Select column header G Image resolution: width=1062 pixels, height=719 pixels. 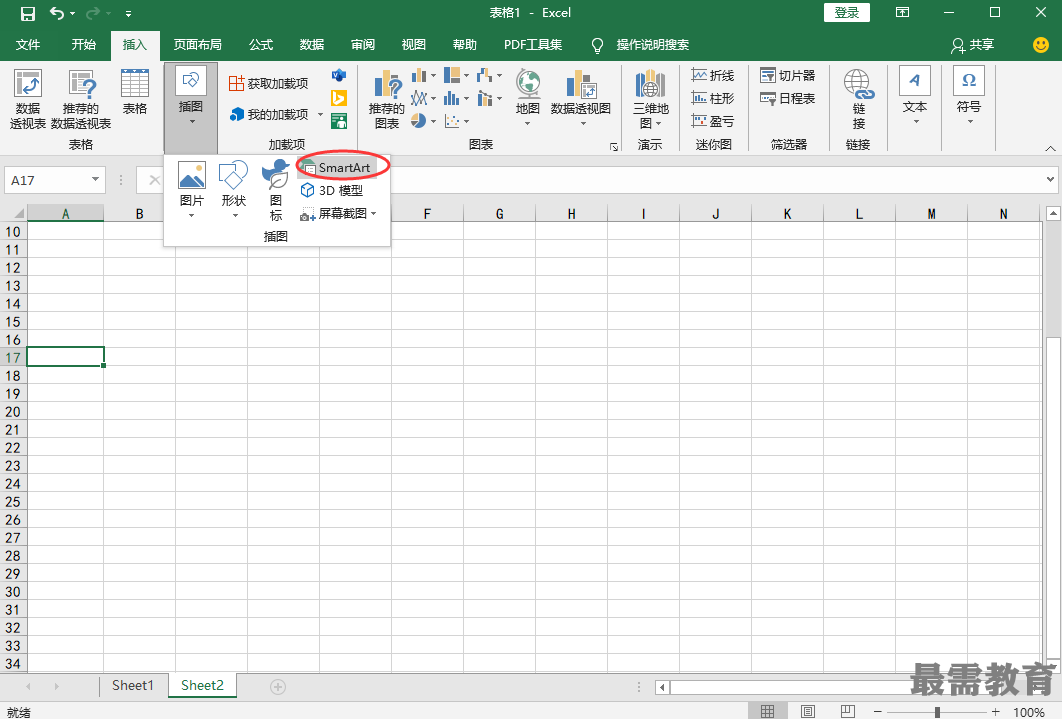tap(499, 214)
